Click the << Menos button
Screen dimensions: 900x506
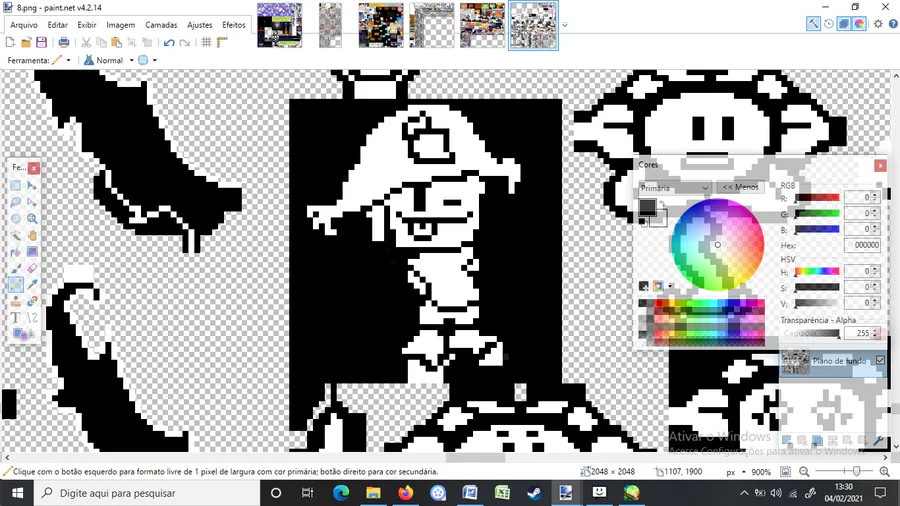(740, 187)
